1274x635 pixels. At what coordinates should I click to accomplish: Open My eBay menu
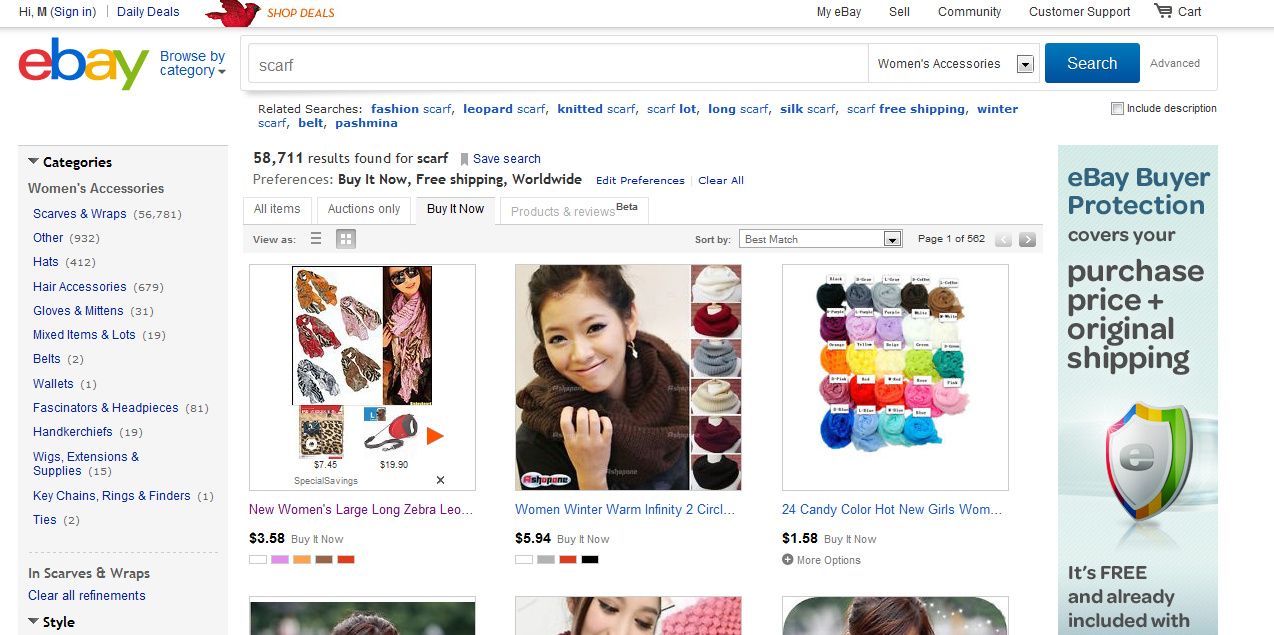838,12
